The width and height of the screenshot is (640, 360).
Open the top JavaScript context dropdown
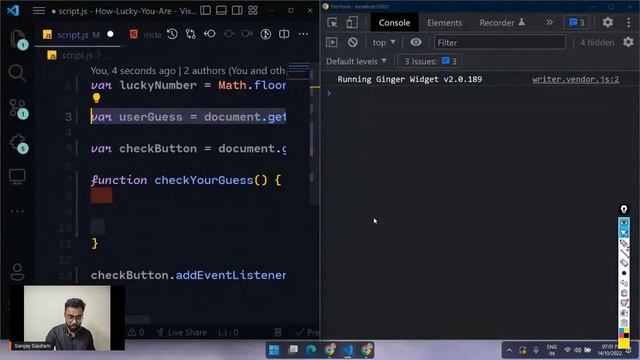(x=384, y=42)
